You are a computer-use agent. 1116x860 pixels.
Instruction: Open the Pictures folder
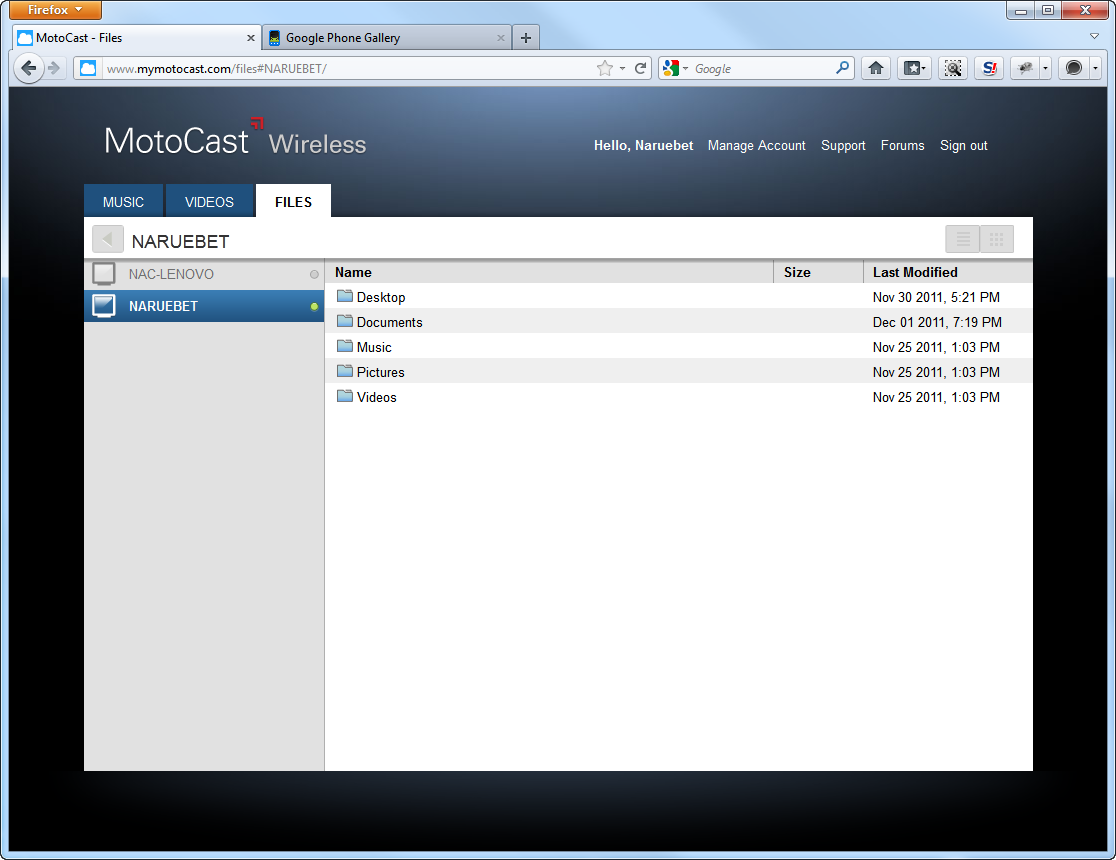pyautogui.click(x=380, y=372)
